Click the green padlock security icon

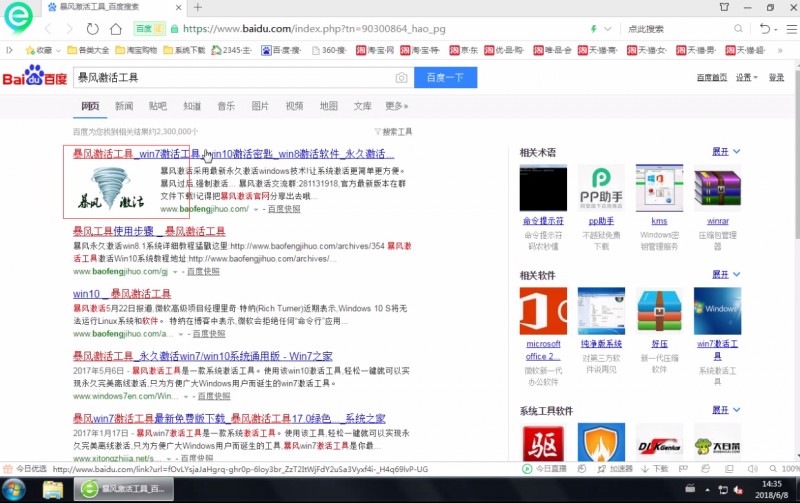[x=174, y=29]
